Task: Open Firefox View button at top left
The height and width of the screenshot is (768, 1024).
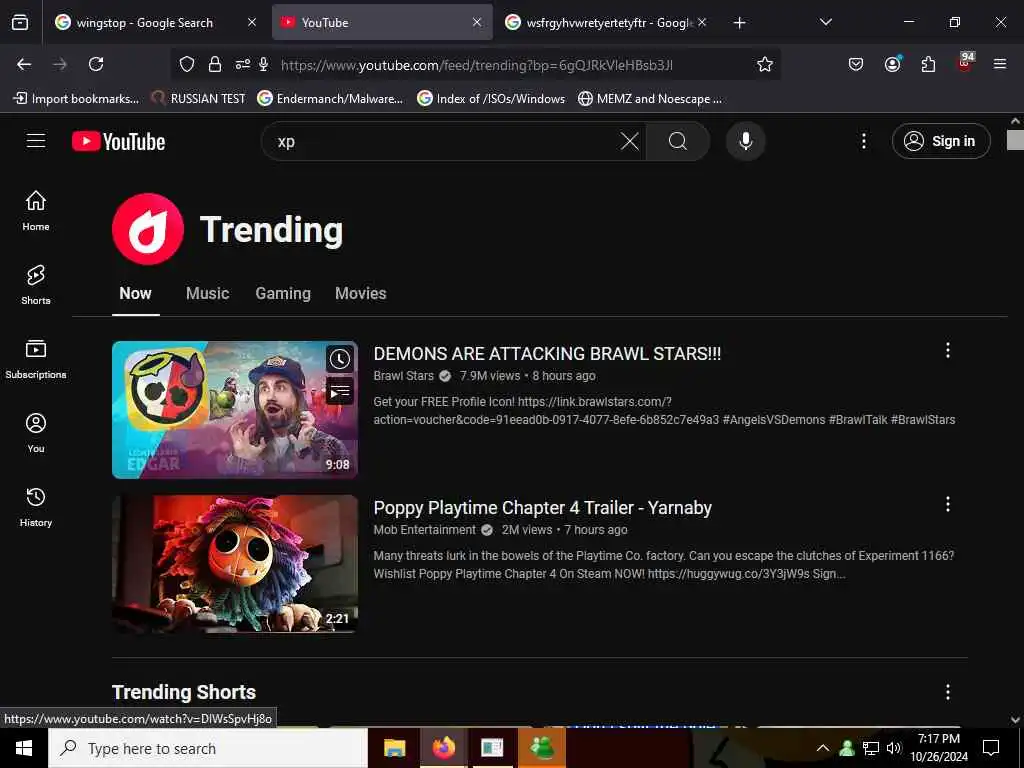Action: pos(20,22)
